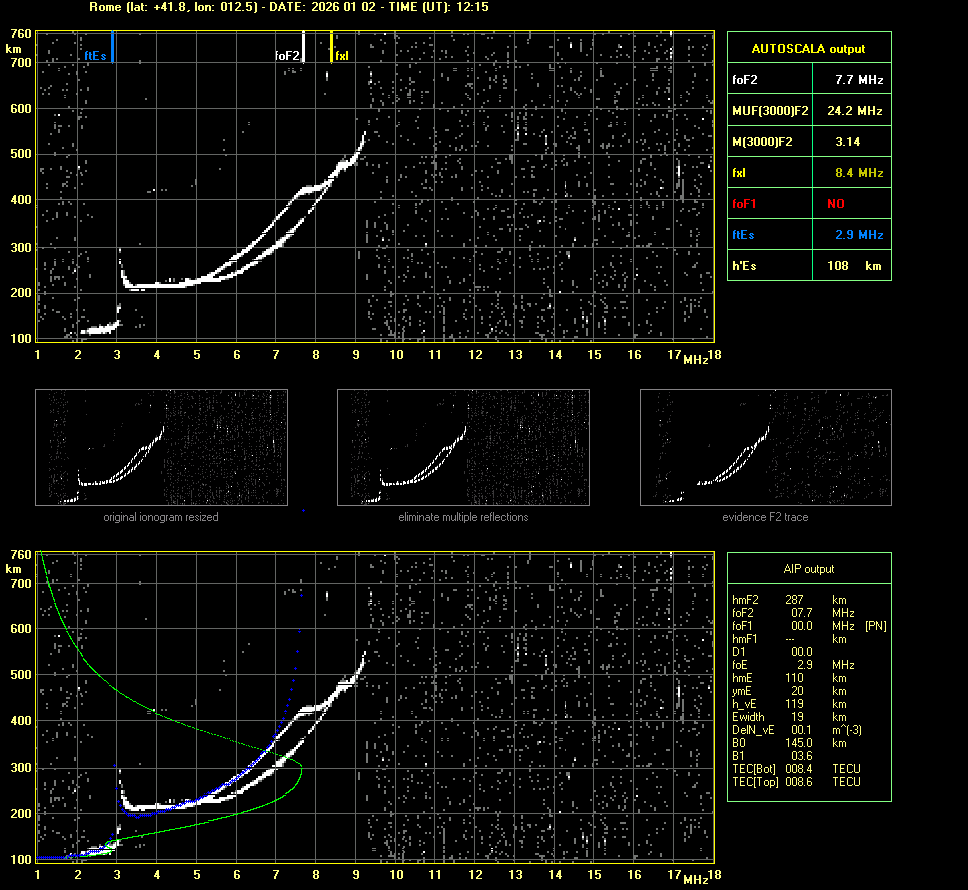Click the AIP output panel header
Screen dimensions: 968x890
pos(808,569)
